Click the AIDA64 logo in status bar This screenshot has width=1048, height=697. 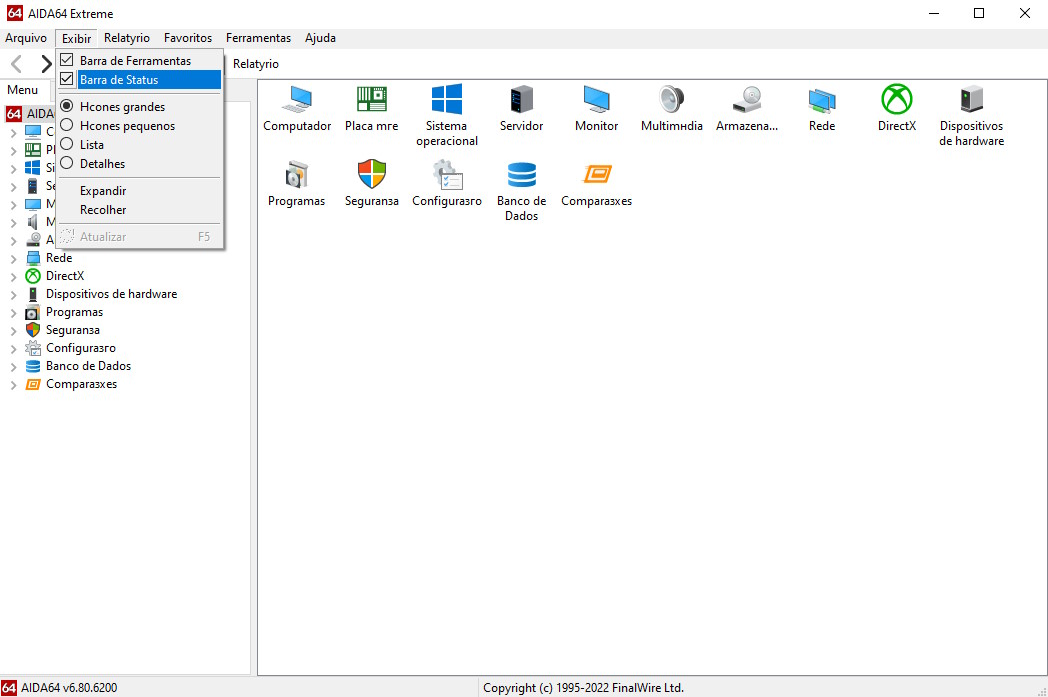pyautogui.click(x=9, y=688)
